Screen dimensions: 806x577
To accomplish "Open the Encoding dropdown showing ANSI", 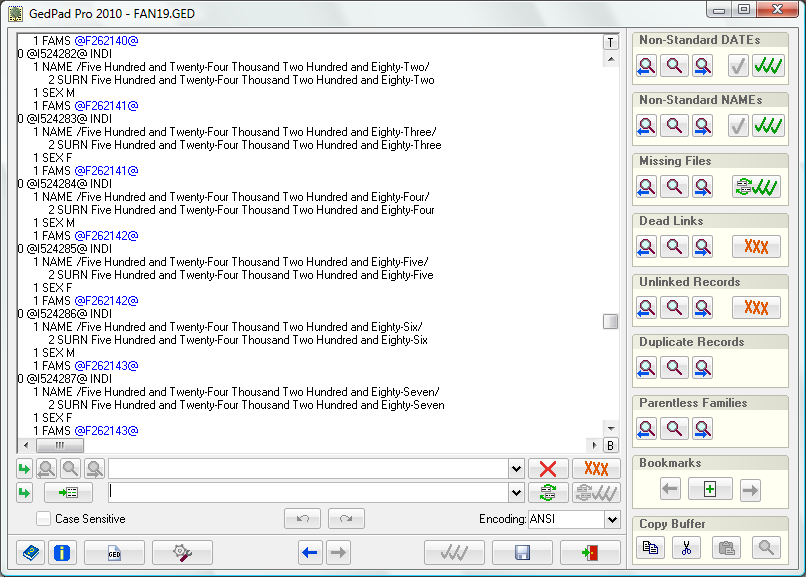I will click(612, 518).
